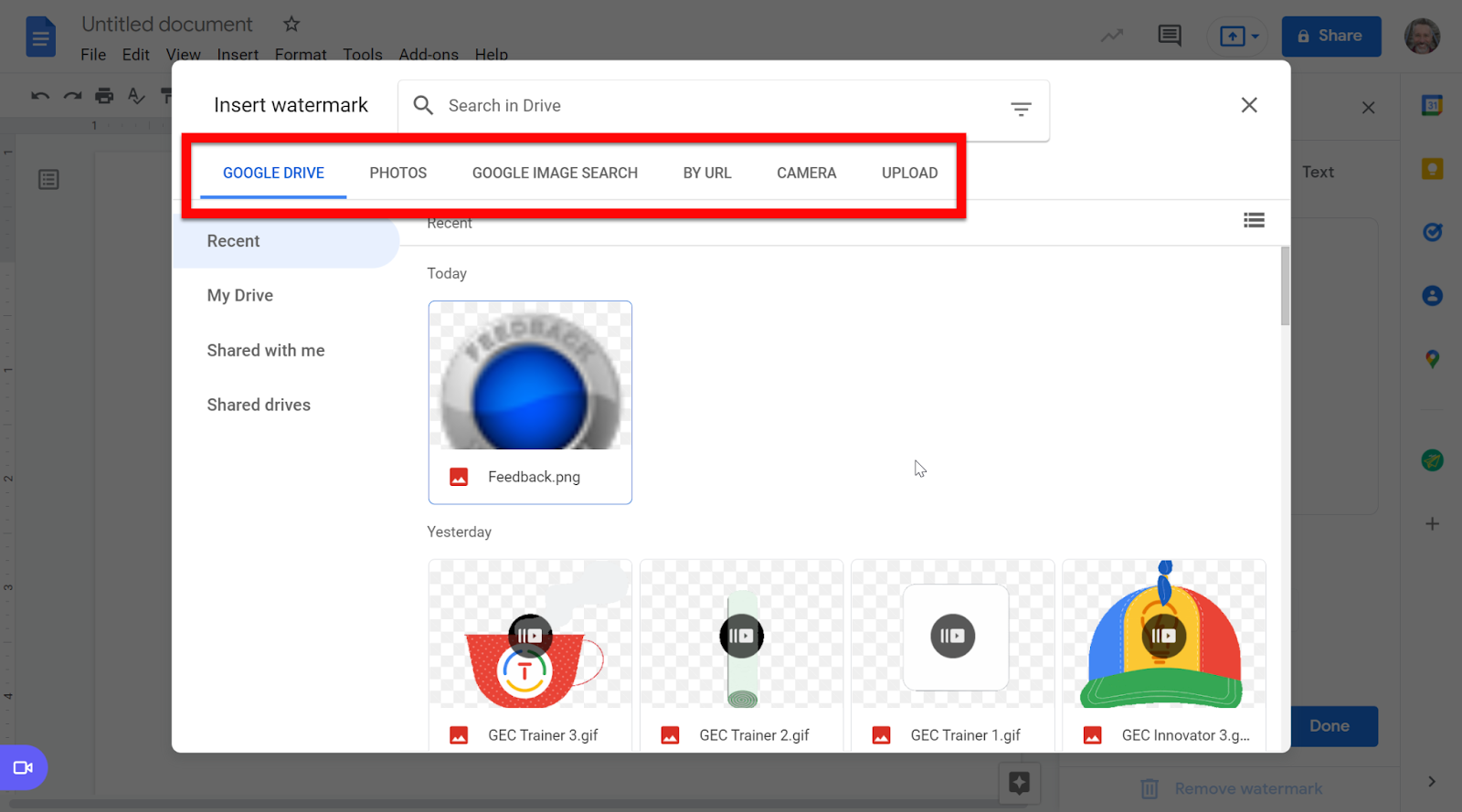Open Google Calendar side panel icon

click(1432, 106)
